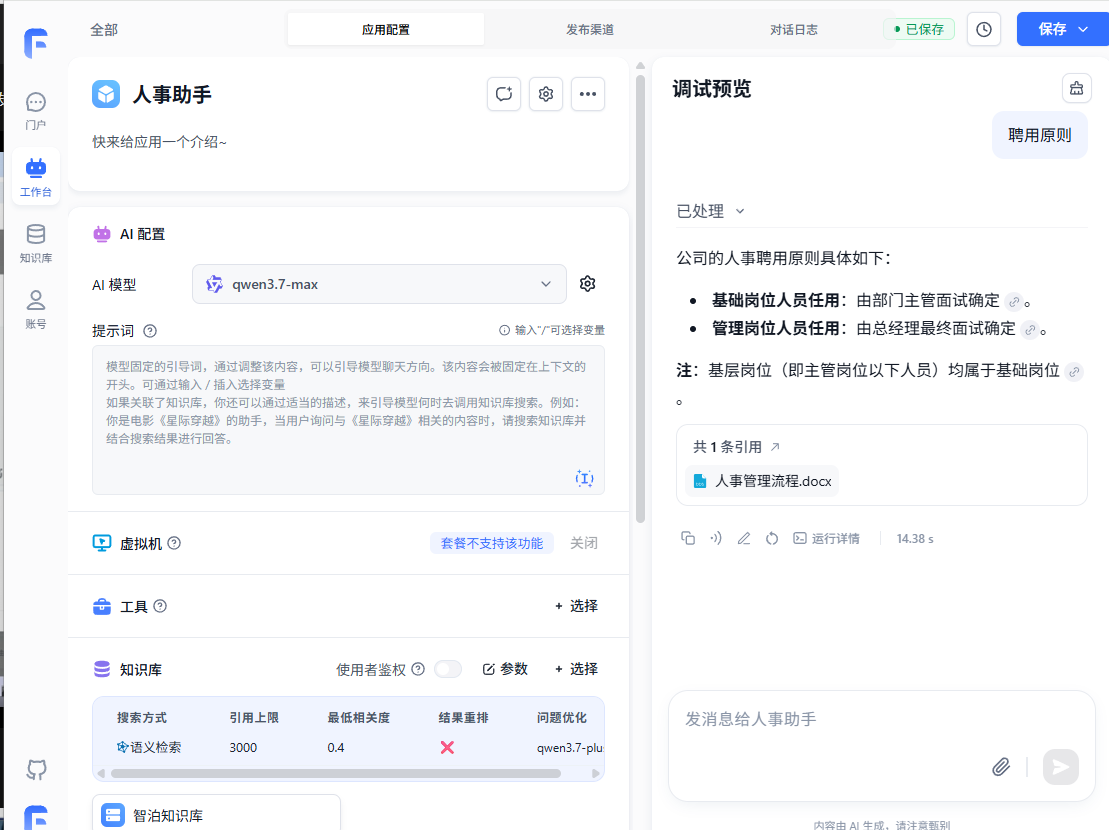
Task: Click the FastGPT logo at top left
Action: tap(35, 42)
